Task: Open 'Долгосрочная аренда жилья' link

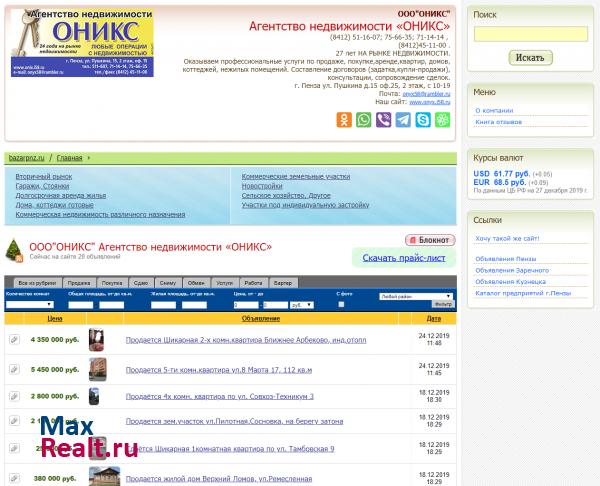Action: (61, 196)
